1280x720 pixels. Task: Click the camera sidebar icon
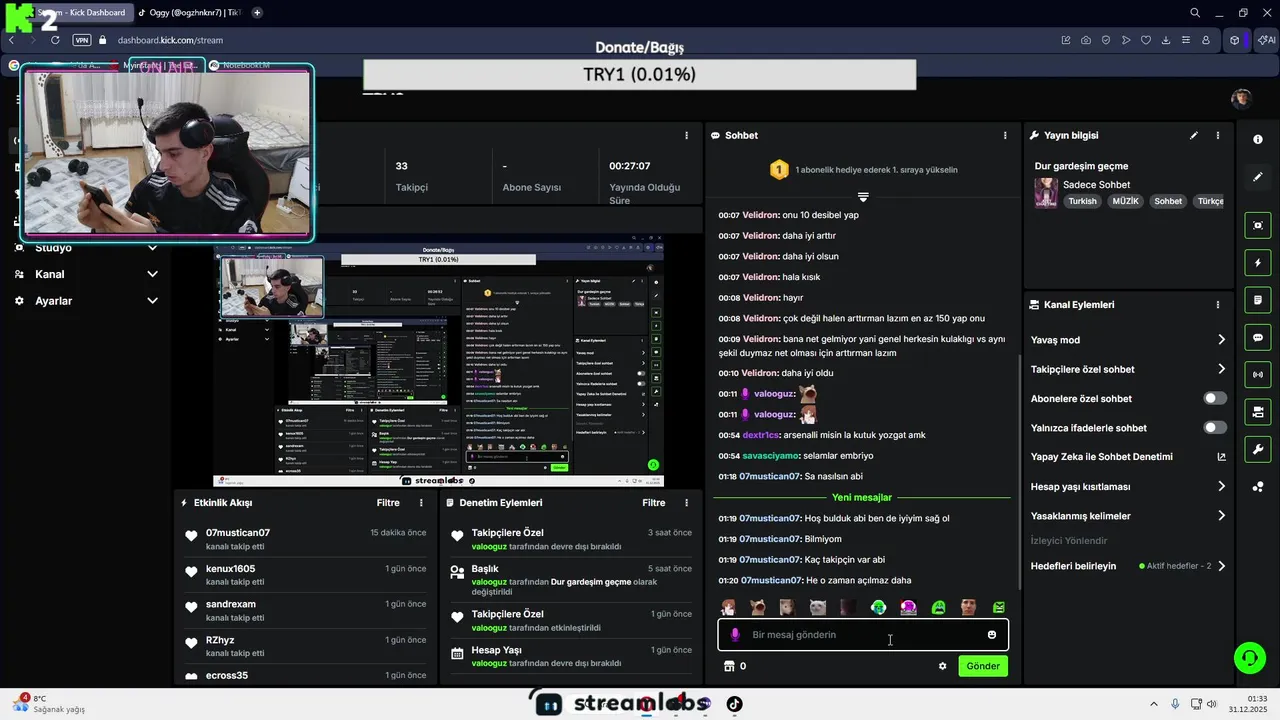point(1258,412)
